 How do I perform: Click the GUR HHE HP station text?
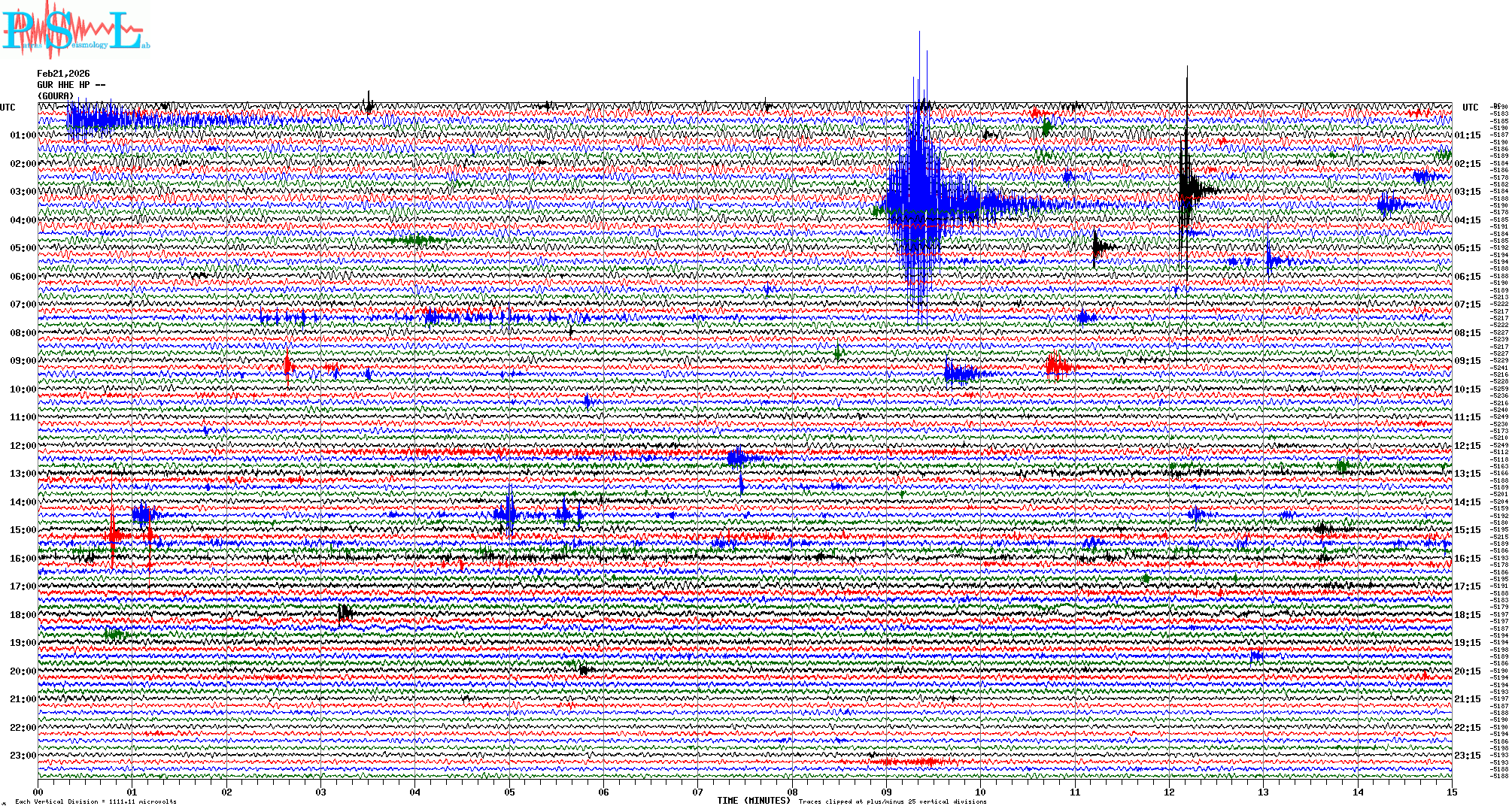click(x=71, y=85)
